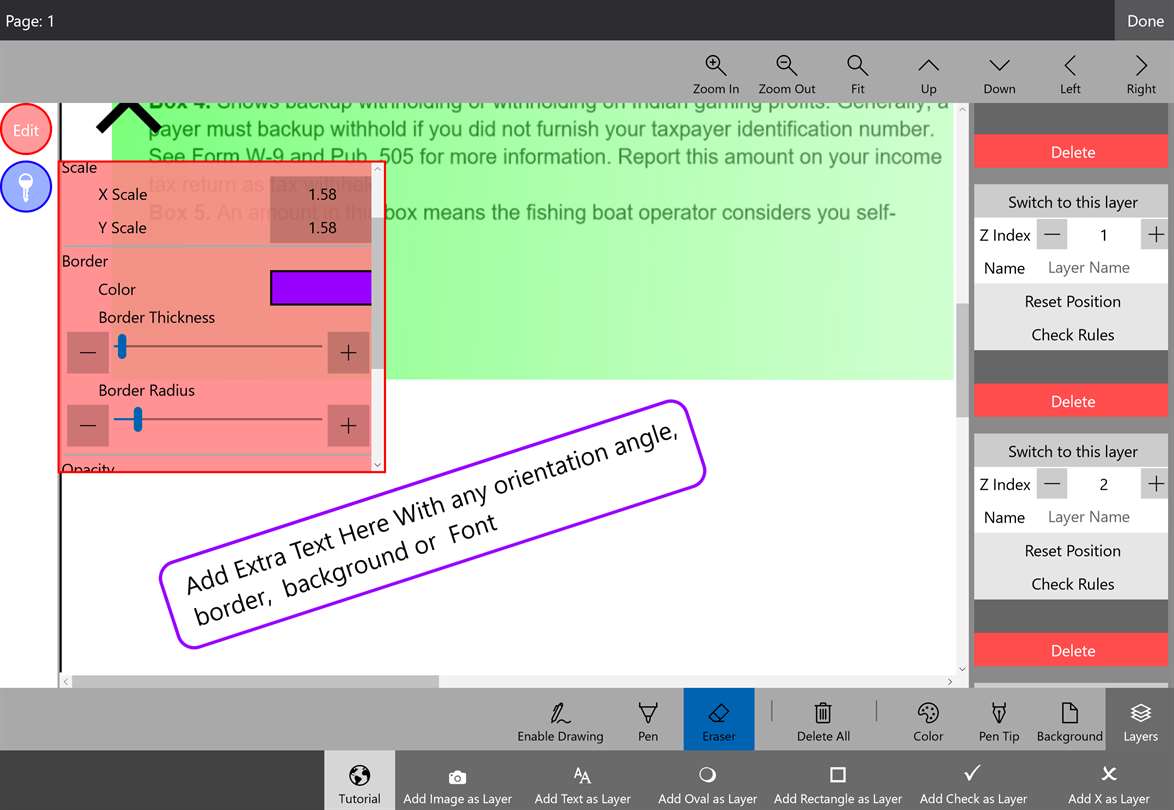
Task: Click the properties panel scroll down arrow
Action: tap(377, 465)
